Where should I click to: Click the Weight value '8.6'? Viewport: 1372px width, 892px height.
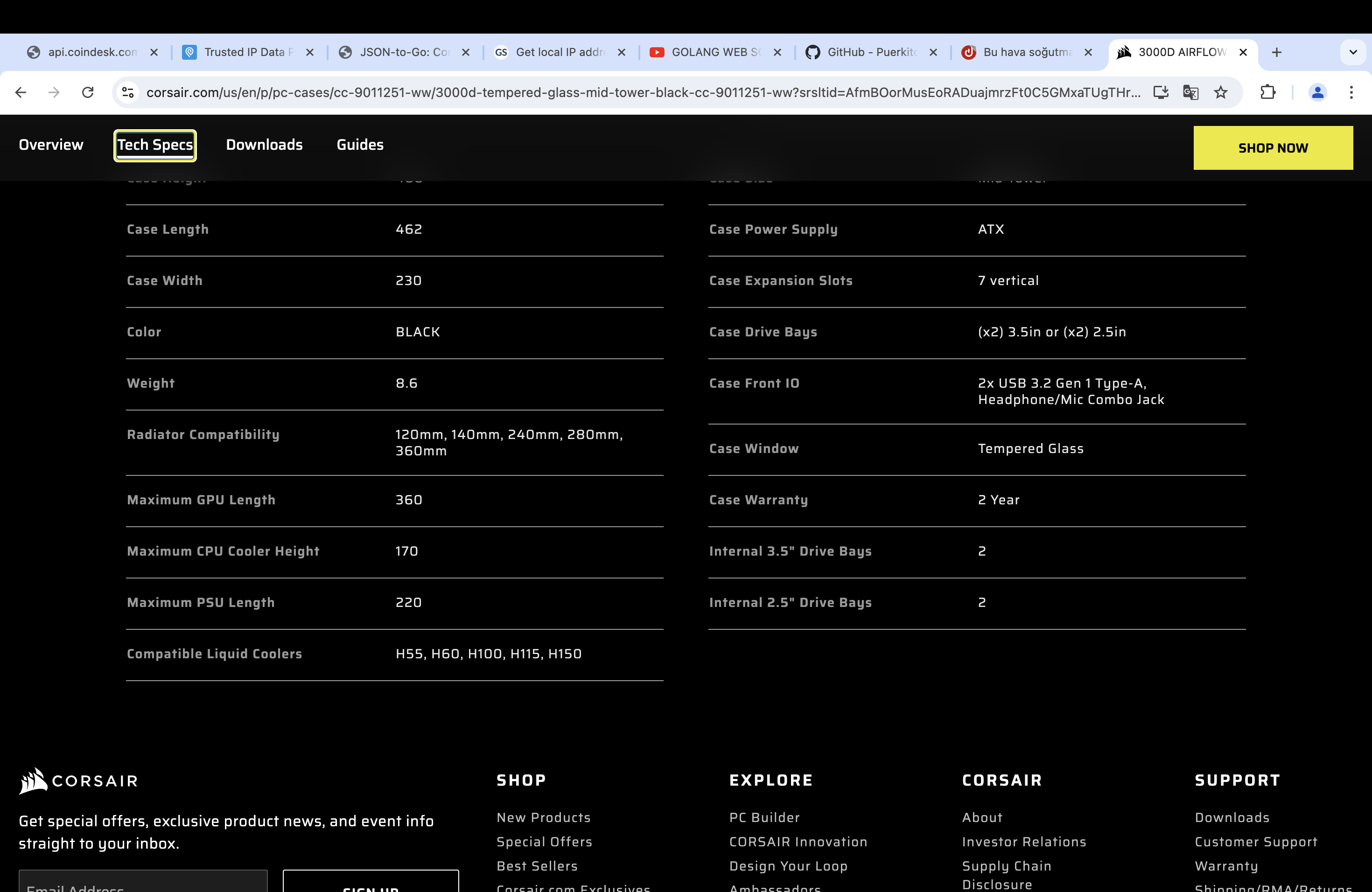[x=406, y=383]
